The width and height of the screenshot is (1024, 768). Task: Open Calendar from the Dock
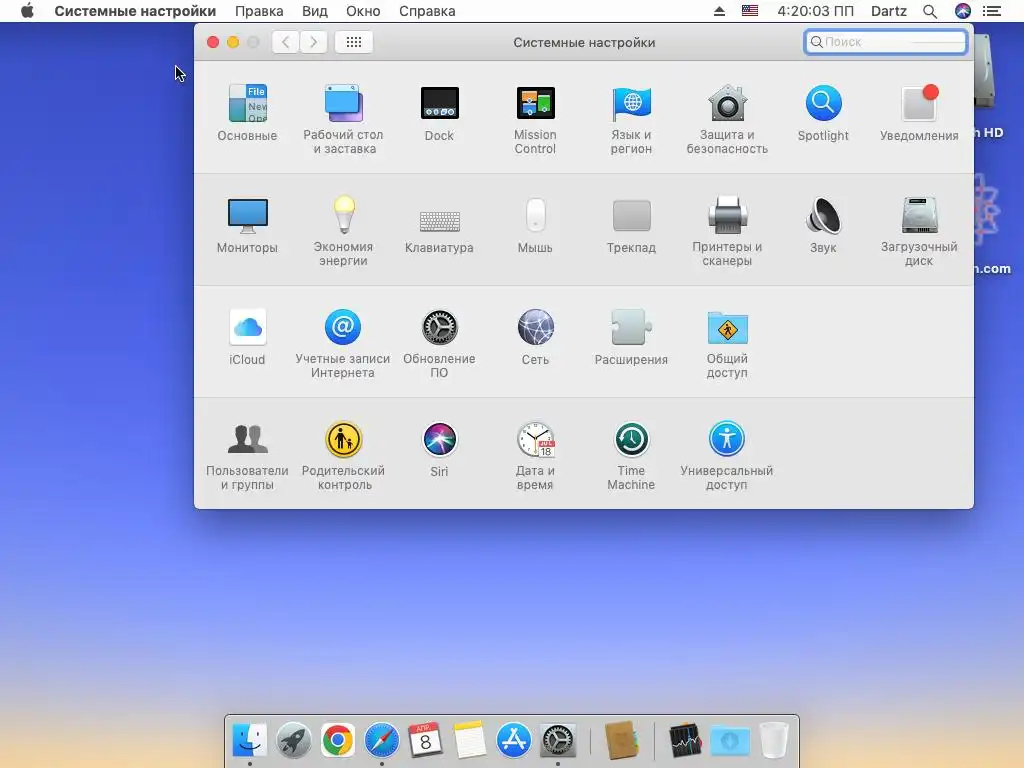(425, 741)
